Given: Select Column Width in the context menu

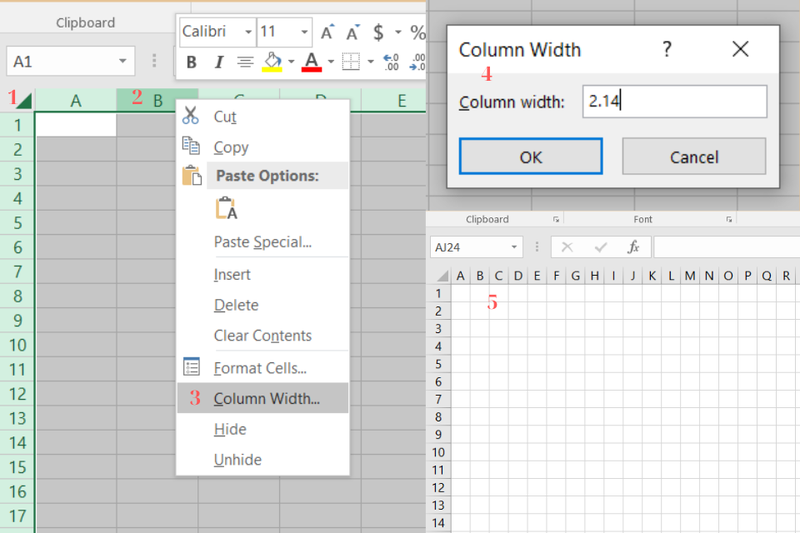Looking at the screenshot, I should click(x=263, y=398).
